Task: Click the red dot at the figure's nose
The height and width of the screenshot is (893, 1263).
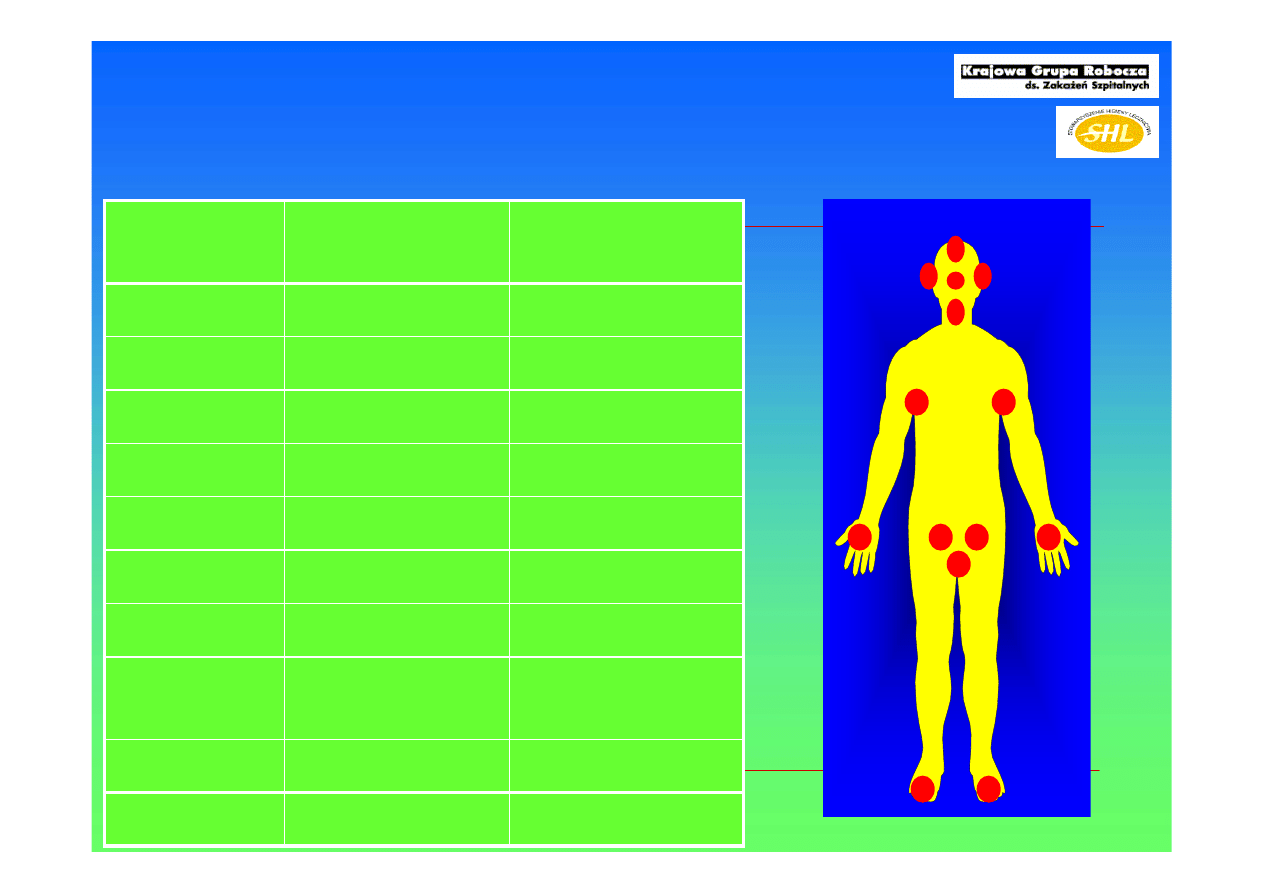Action: coord(955,281)
